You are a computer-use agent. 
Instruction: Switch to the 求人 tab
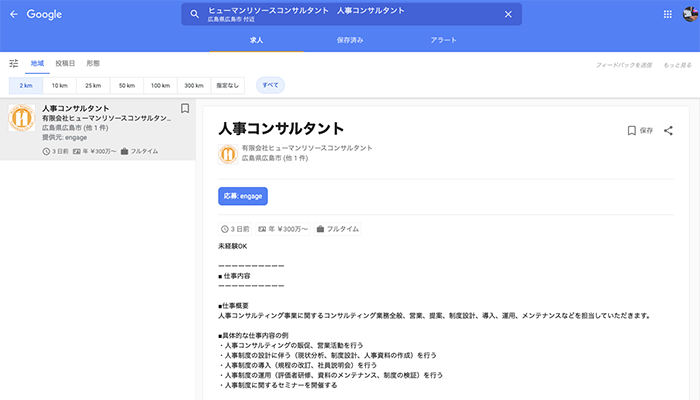tap(256, 40)
